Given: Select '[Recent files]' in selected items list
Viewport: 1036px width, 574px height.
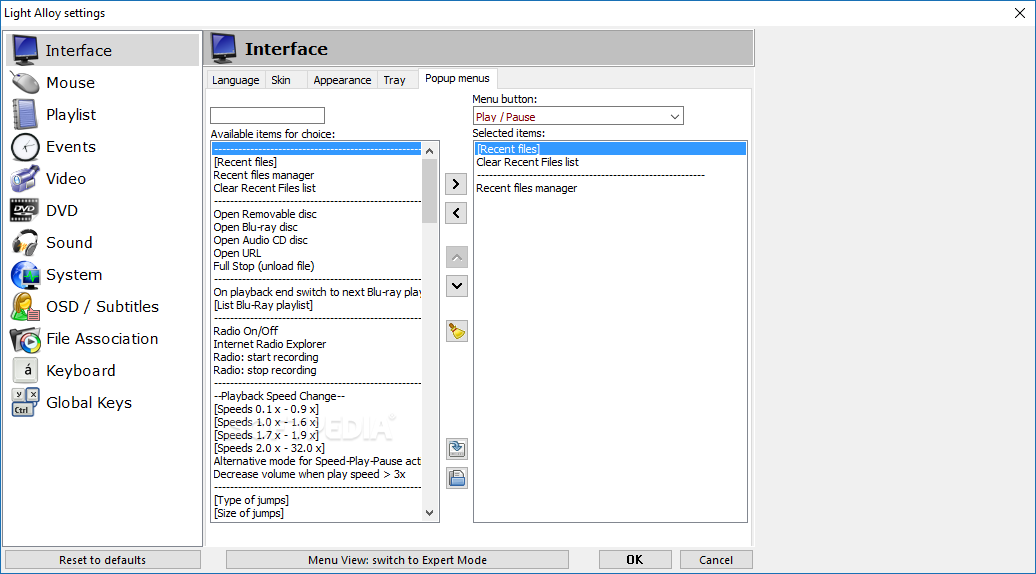Looking at the screenshot, I should click(610, 149).
